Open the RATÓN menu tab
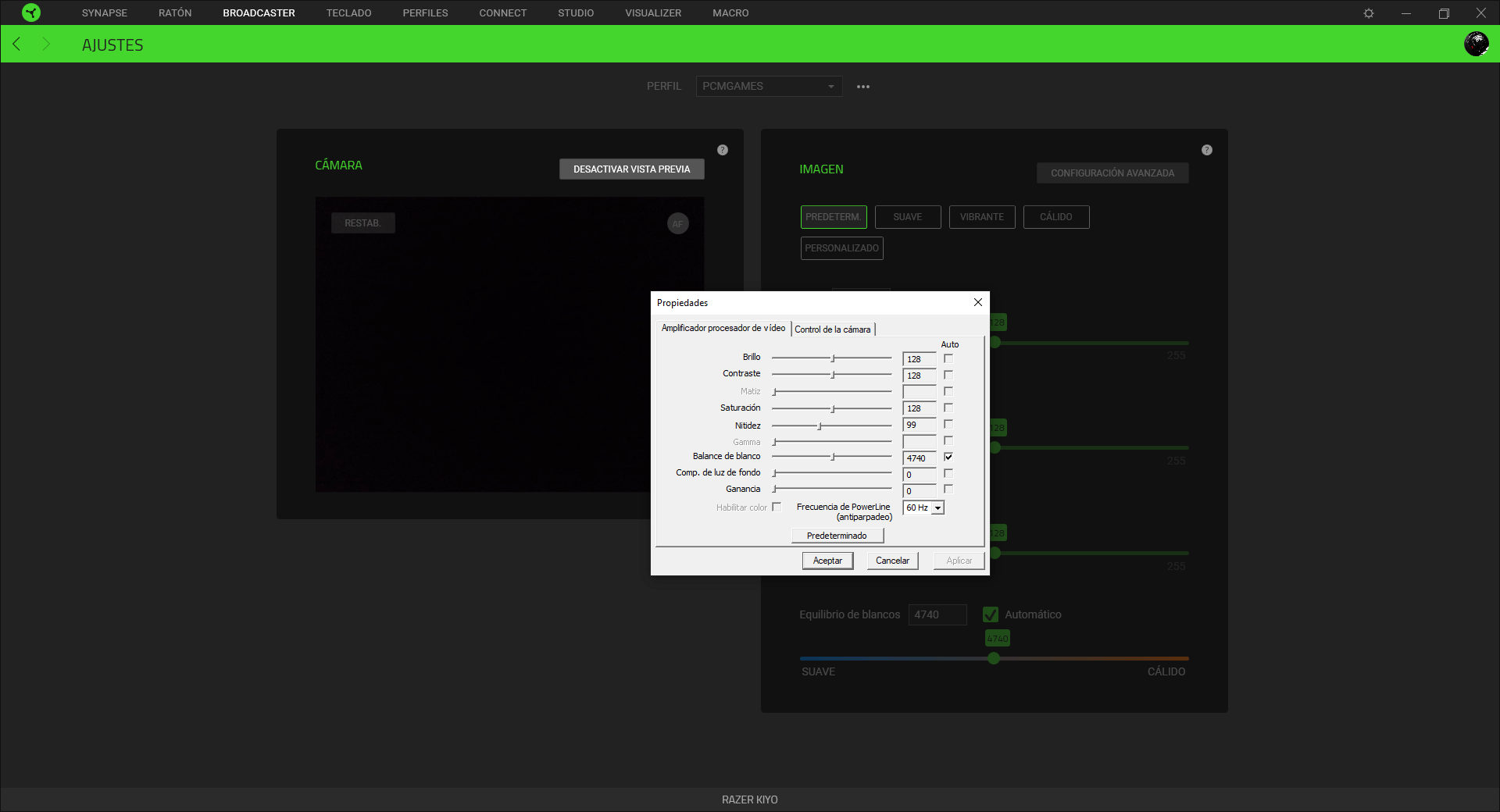The image size is (1500, 812). 175,13
